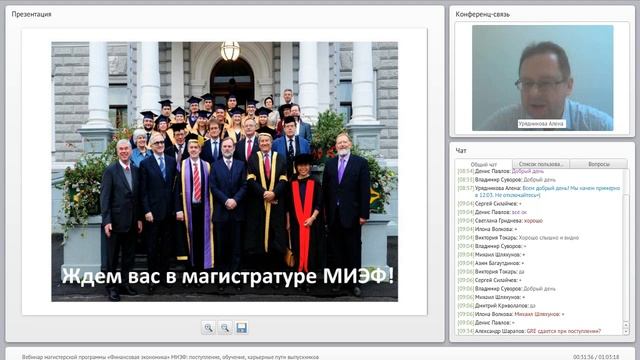Click the Конференц-связь panel title
Image resolution: width=640 pixels, height=360 pixels.
coord(482,14)
